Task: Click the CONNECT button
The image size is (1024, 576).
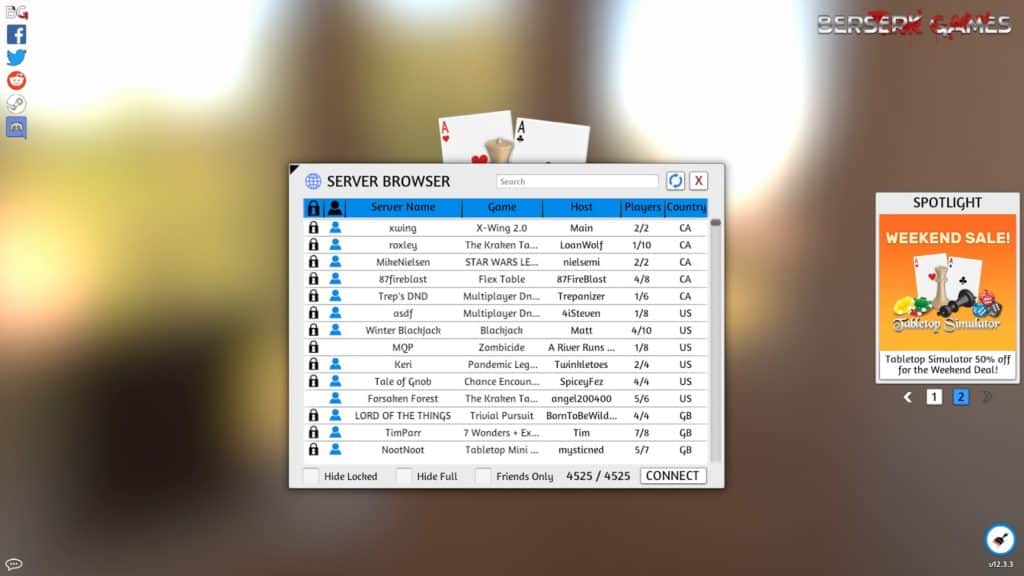Action: (x=673, y=476)
